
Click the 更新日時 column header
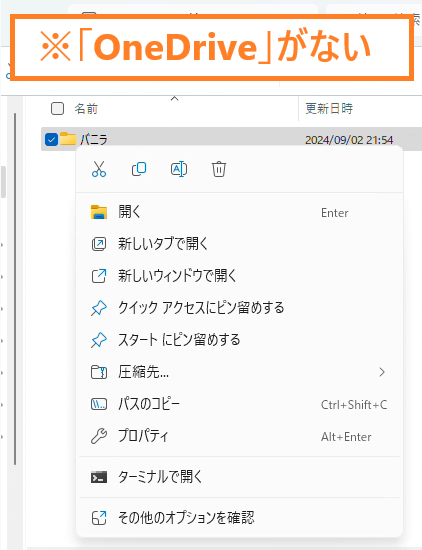point(329,109)
